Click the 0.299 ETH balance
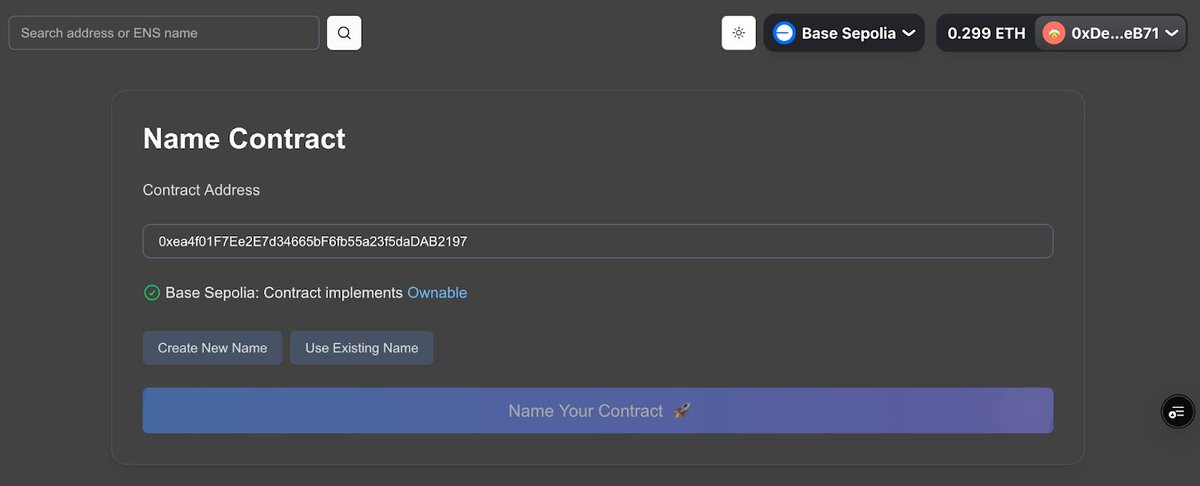This screenshot has width=1200, height=486. (x=986, y=33)
